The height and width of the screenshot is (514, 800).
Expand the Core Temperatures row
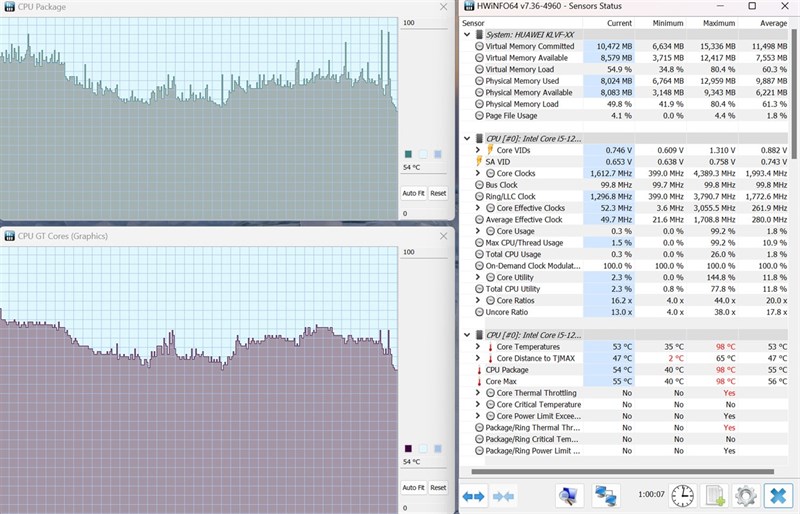point(478,347)
